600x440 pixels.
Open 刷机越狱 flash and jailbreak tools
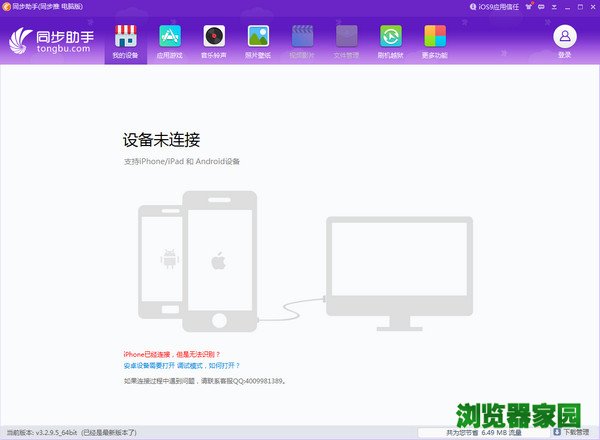(x=390, y=41)
